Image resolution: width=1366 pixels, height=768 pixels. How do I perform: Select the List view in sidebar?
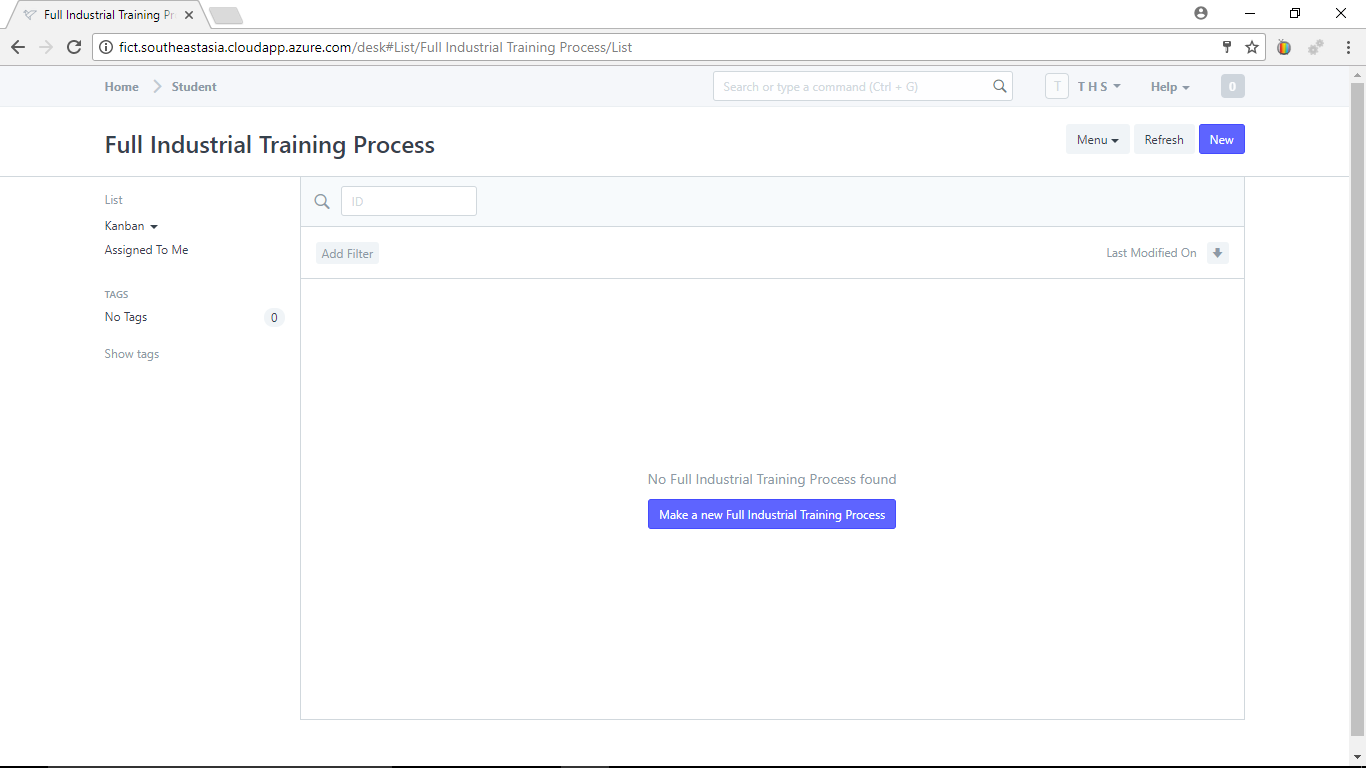pos(114,200)
